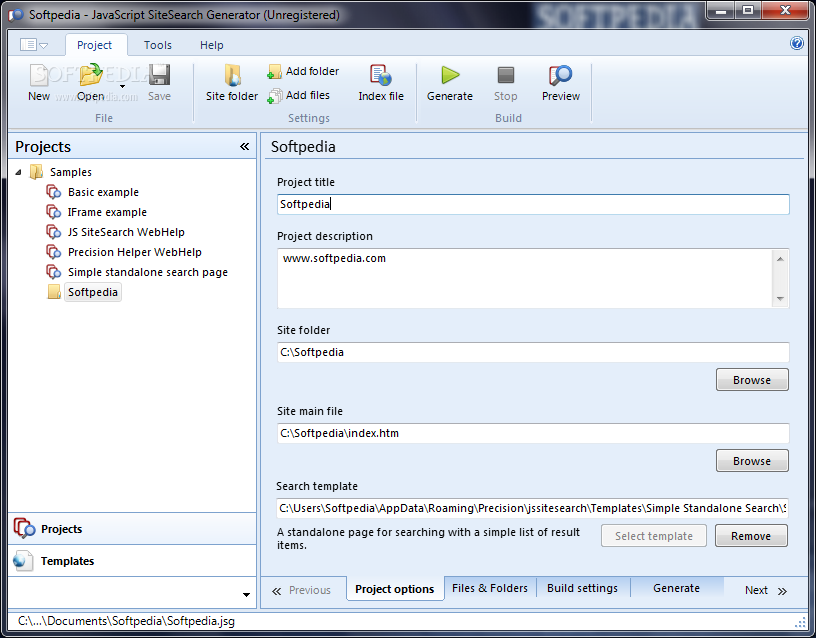Select the Softpedia project in tree
The width and height of the screenshot is (816, 638).
pyautogui.click(x=93, y=292)
